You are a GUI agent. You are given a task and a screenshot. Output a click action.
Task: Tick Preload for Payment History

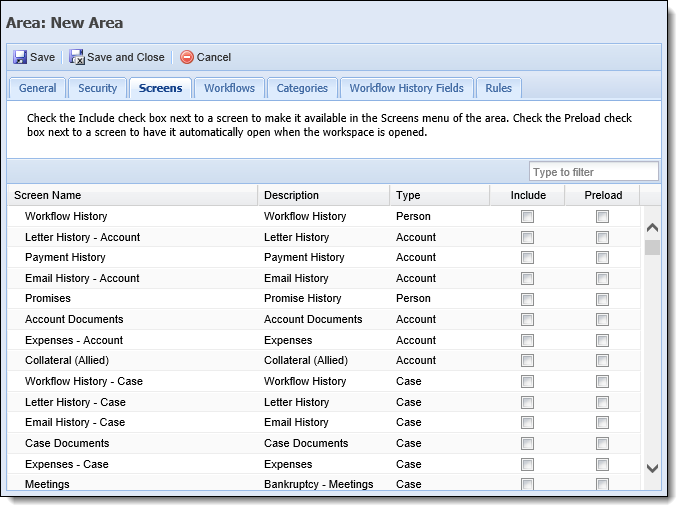click(602, 258)
